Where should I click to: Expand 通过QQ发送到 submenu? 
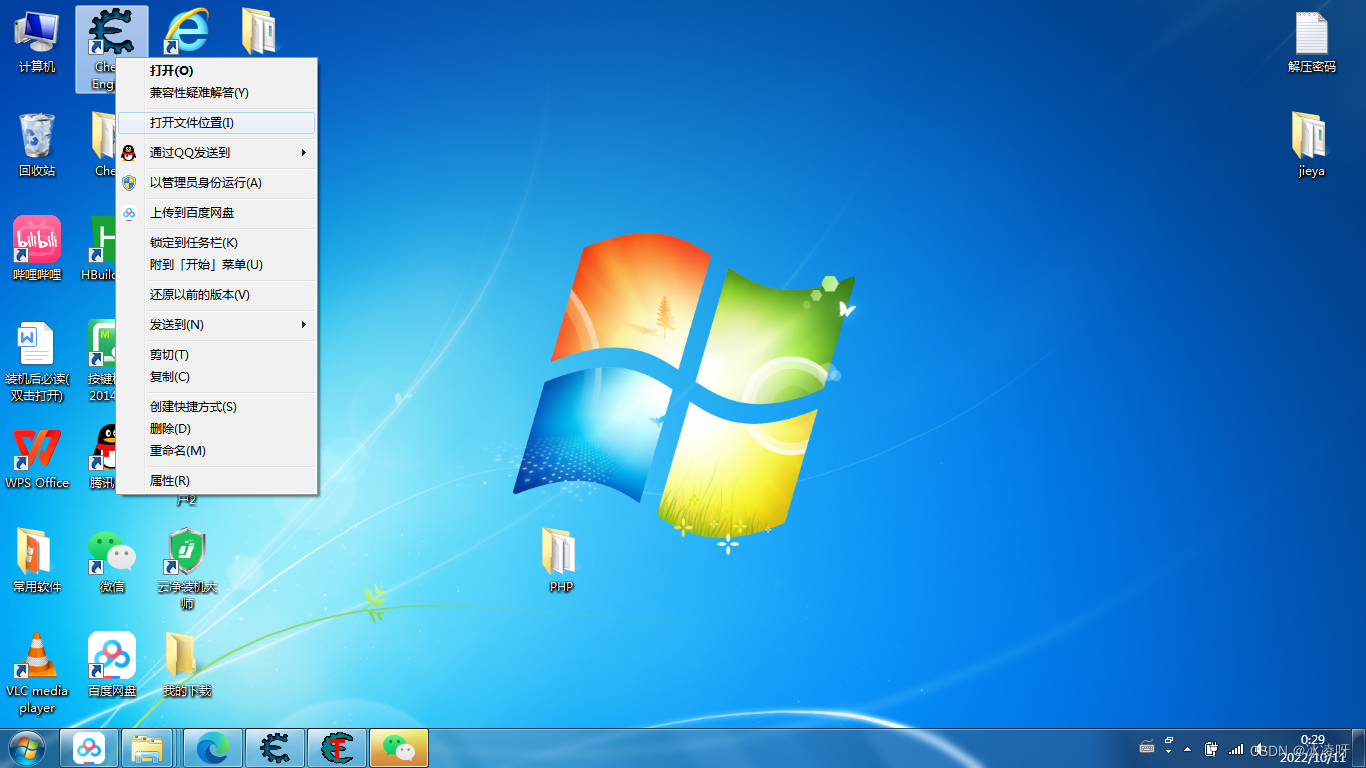point(217,153)
